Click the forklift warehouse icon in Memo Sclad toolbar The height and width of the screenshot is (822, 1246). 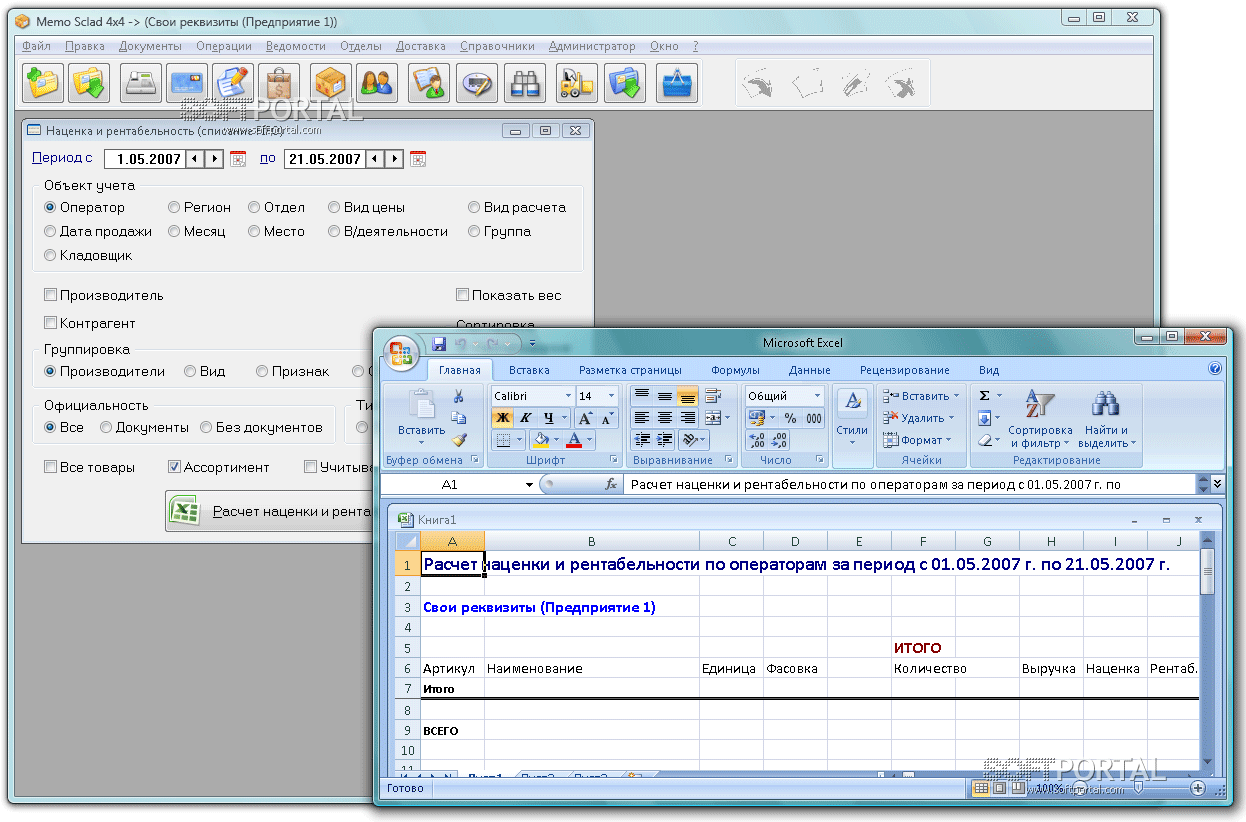(x=575, y=83)
